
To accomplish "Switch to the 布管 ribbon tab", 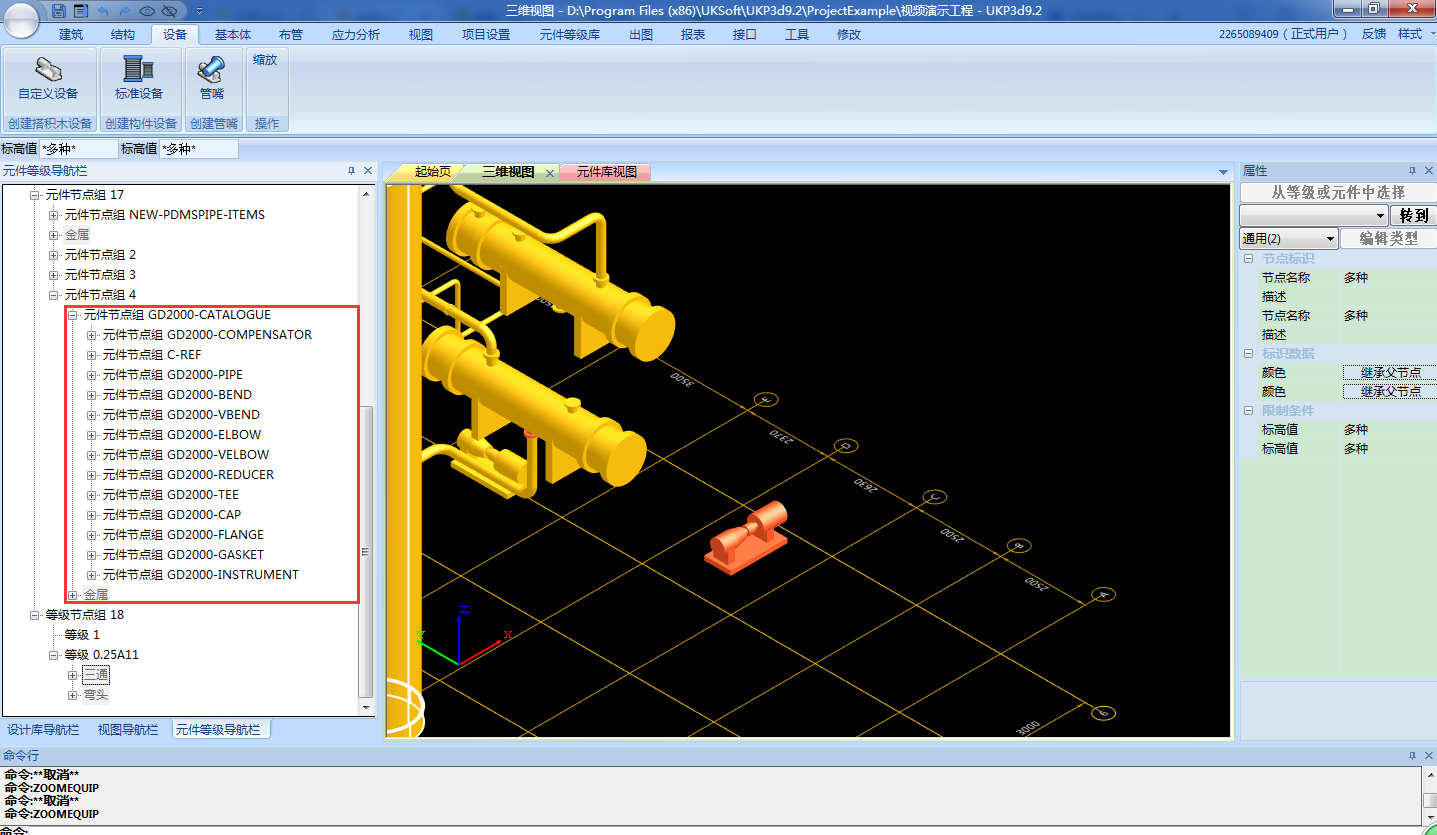I will pyautogui.click(x=290, y=34).
